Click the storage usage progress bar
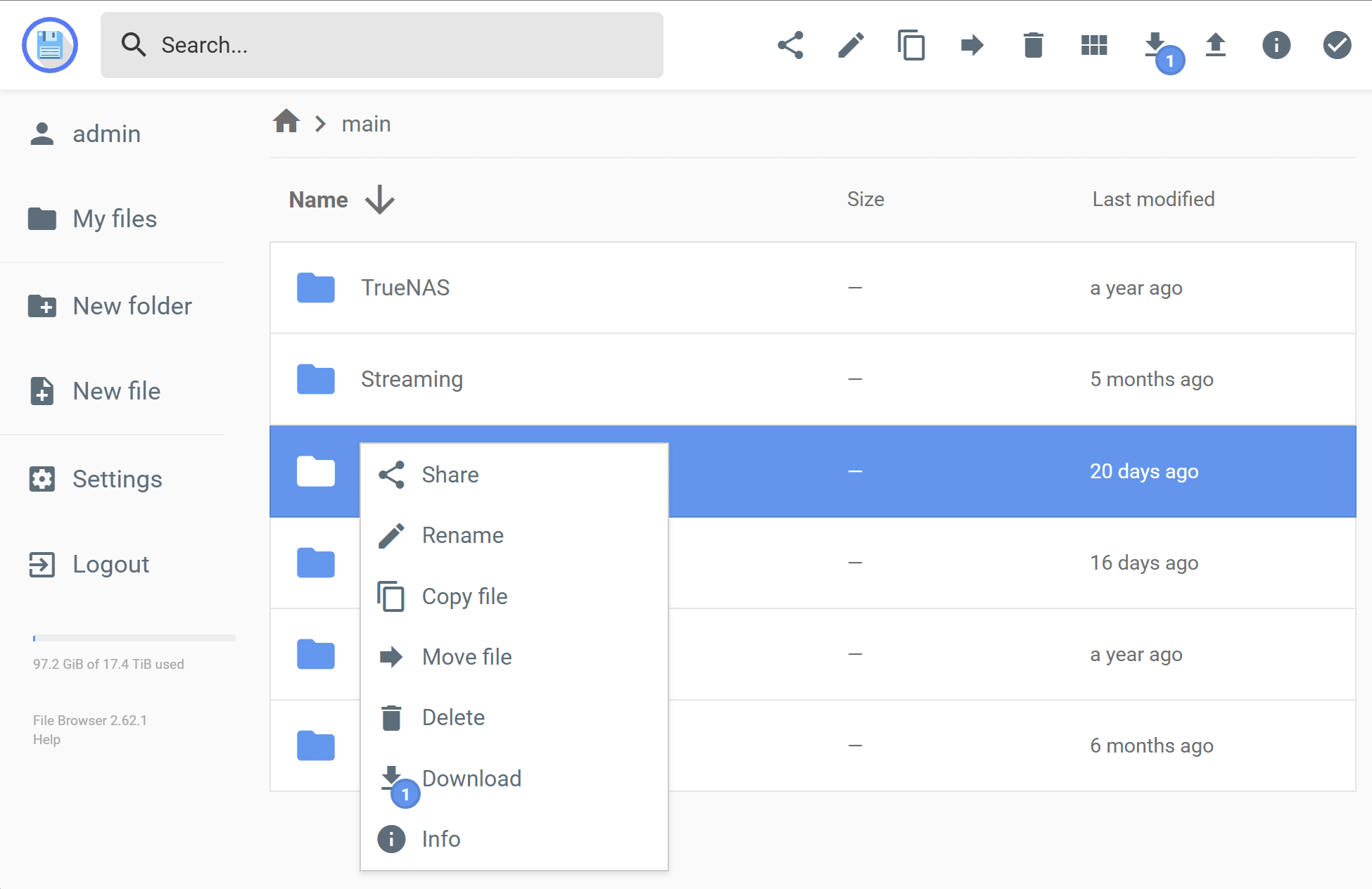This screenshot has width=1372, height=889. coord(134,638)
